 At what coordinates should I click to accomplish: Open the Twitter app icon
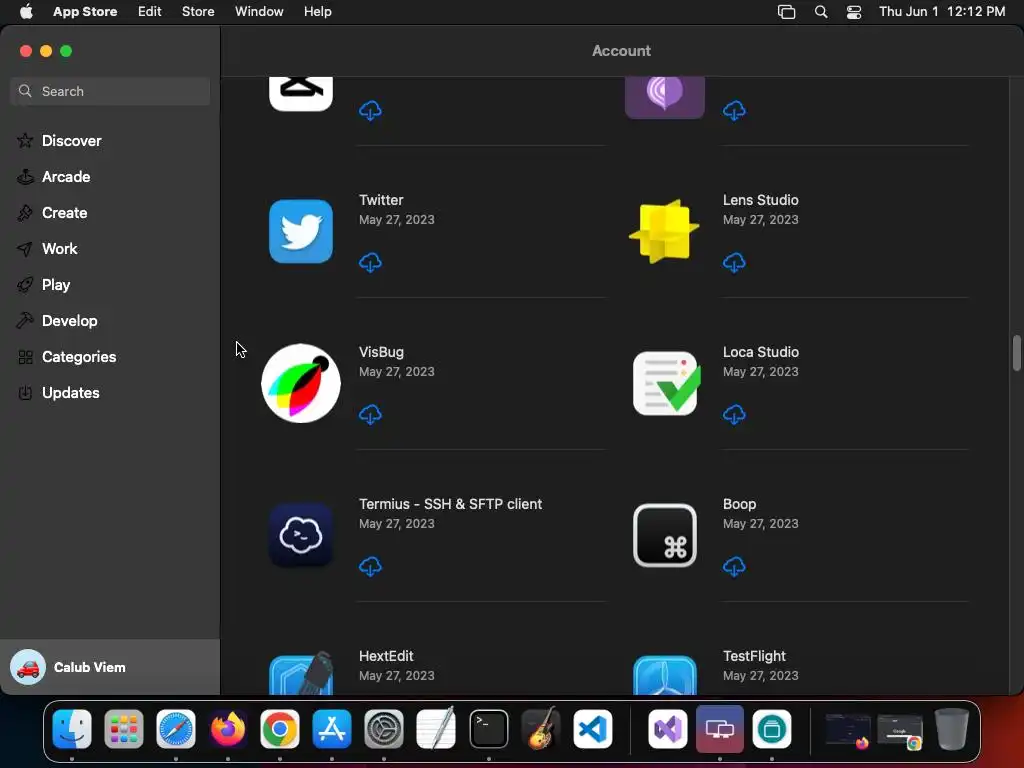pyautogui.click(x=301, y=231)
